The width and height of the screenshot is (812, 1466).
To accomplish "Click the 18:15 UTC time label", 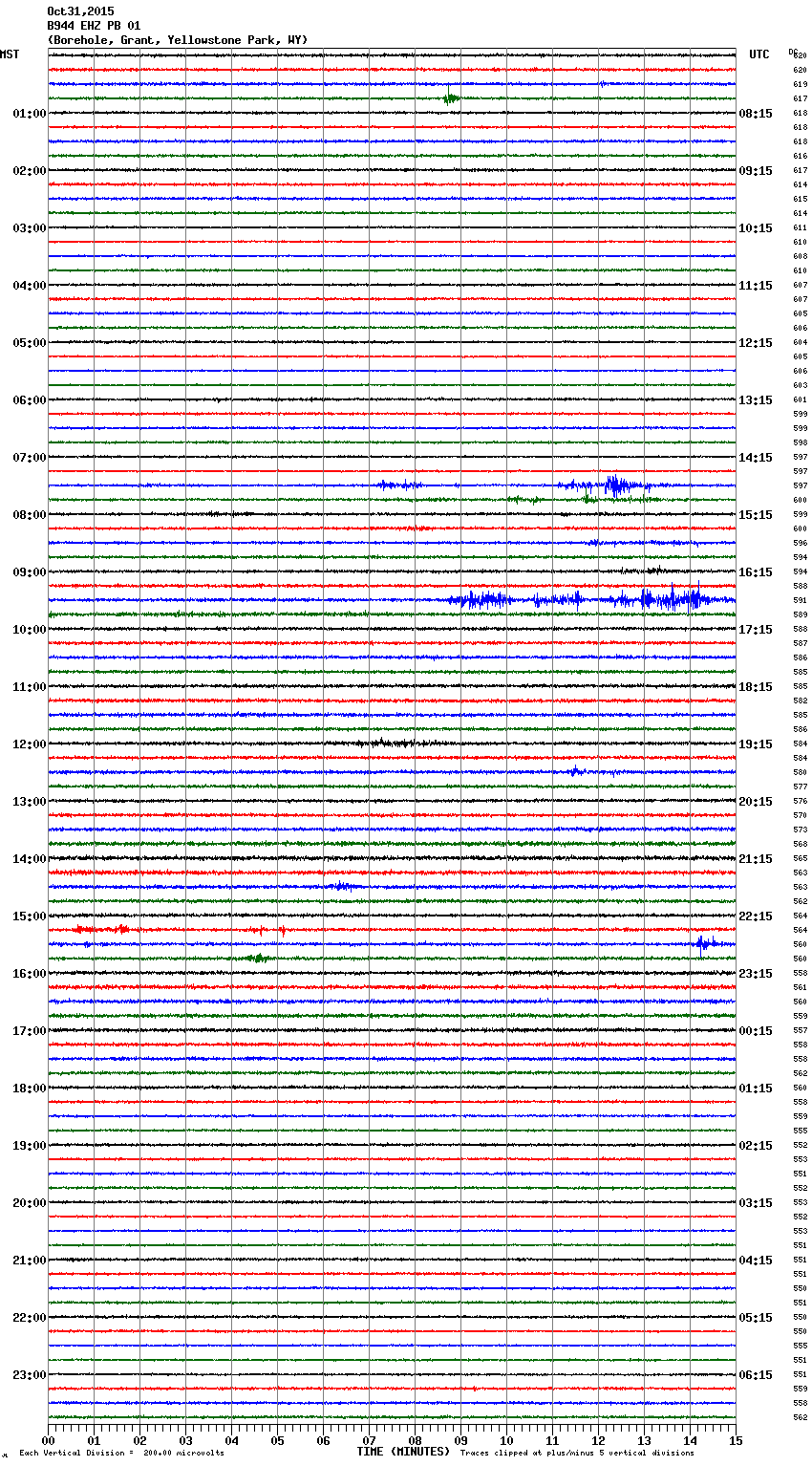I will point(756,687).
